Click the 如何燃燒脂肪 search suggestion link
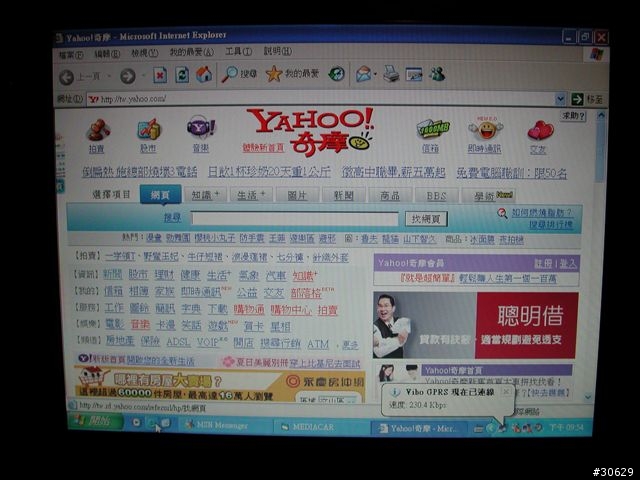The image size is (640, 480). [x=542, y=213]
